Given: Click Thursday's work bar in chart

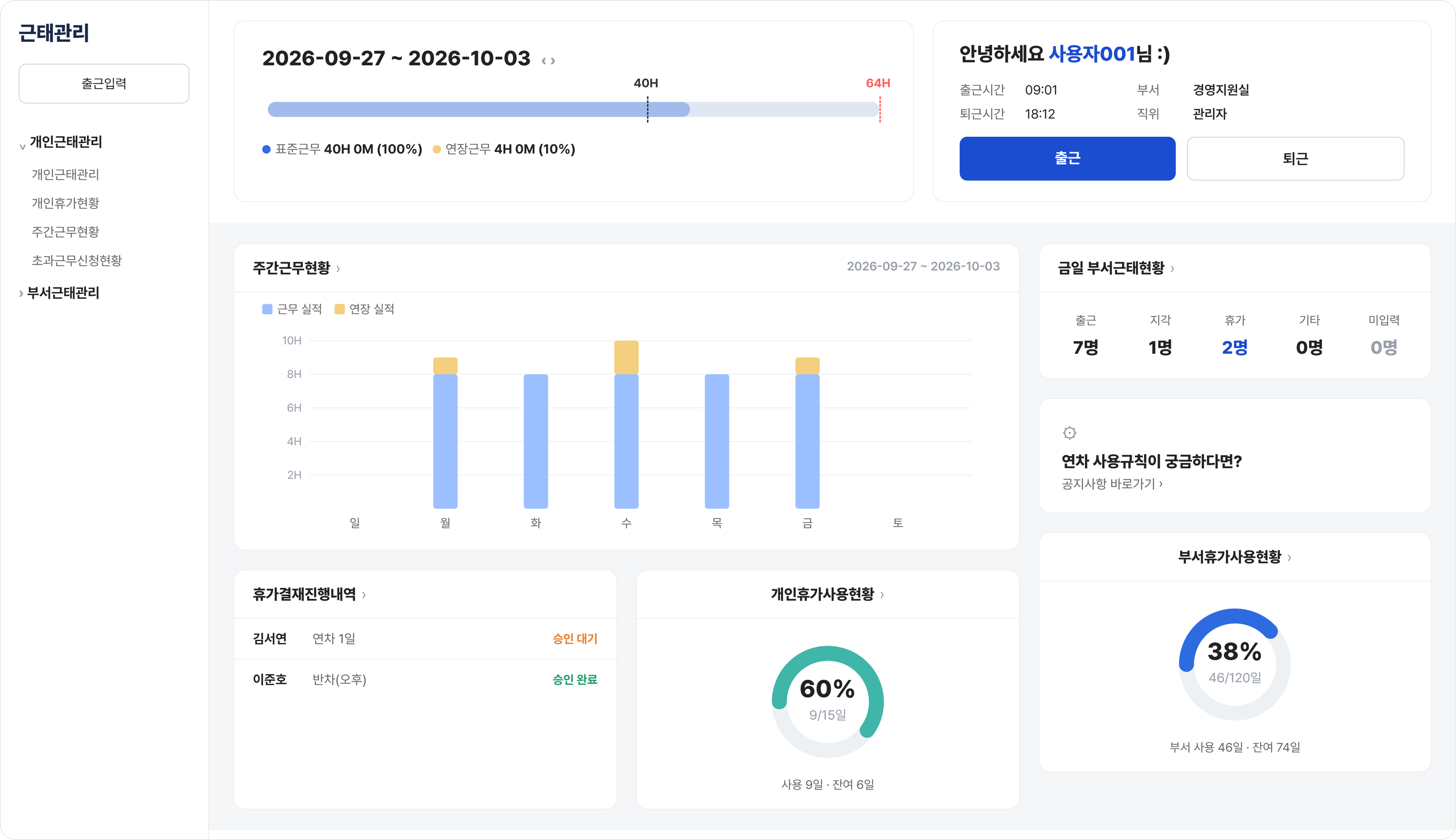Looking at the screenshot, I should click(x=717, y=441).
